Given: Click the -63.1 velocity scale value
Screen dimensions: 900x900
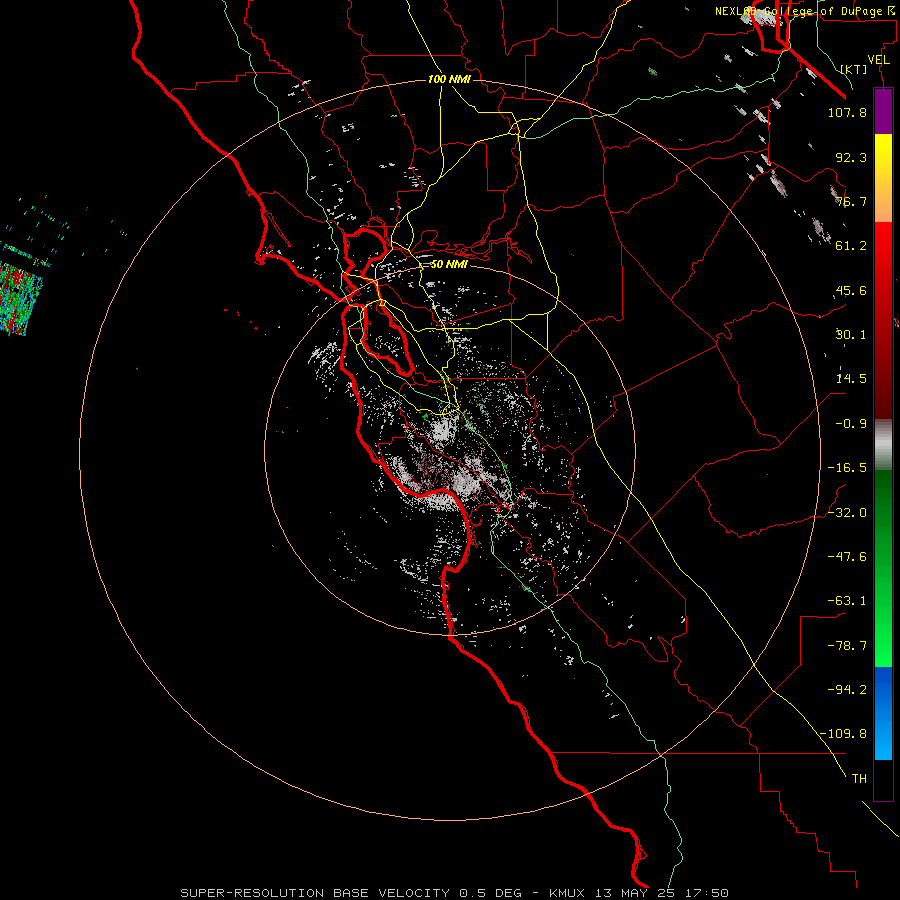Looking at the screenshot, I should click(847, 601).
